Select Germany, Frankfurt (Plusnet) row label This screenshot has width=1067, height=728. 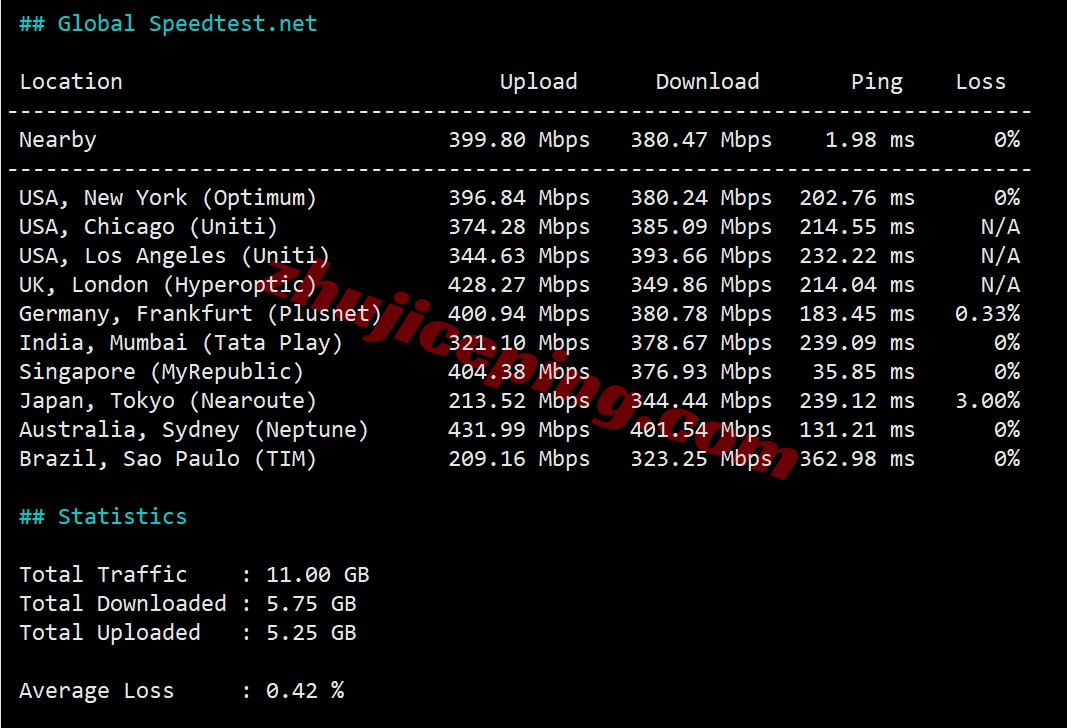pyautogui.click(x=200, y=314)
